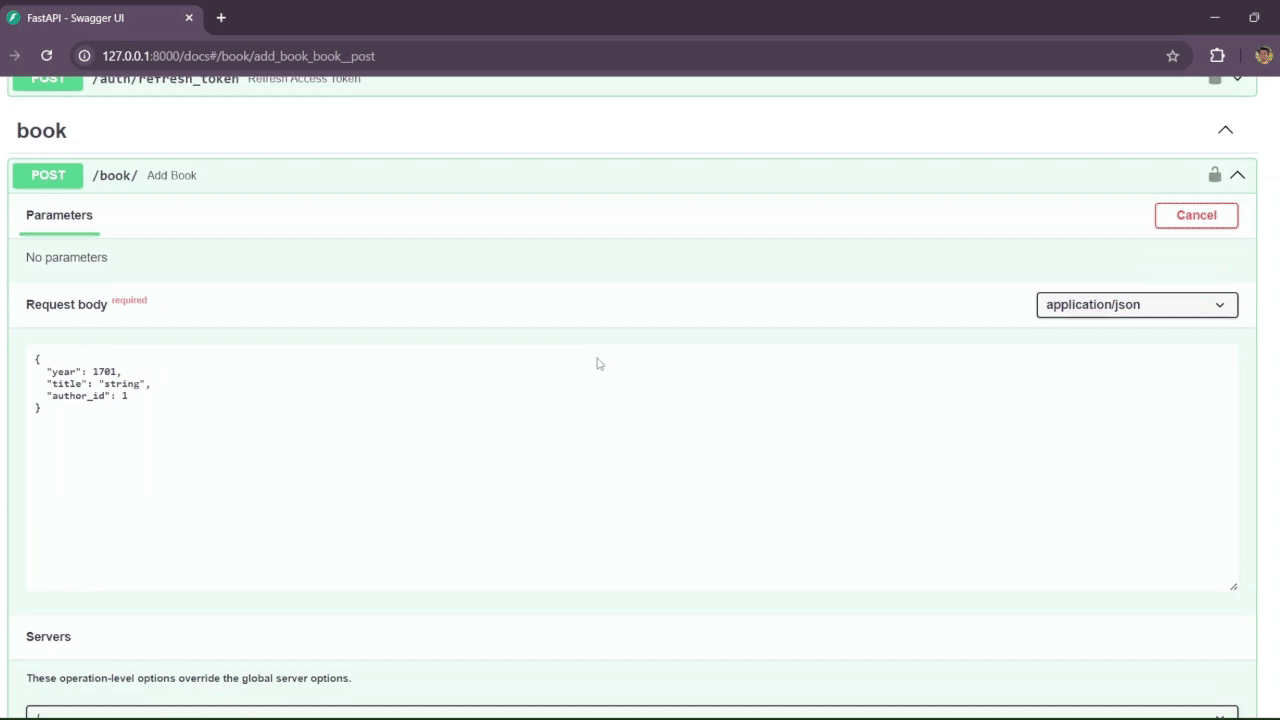Restore the browser window size
The width and height of the screenshot is (1280, 720).
click(x=1254, y=18)
